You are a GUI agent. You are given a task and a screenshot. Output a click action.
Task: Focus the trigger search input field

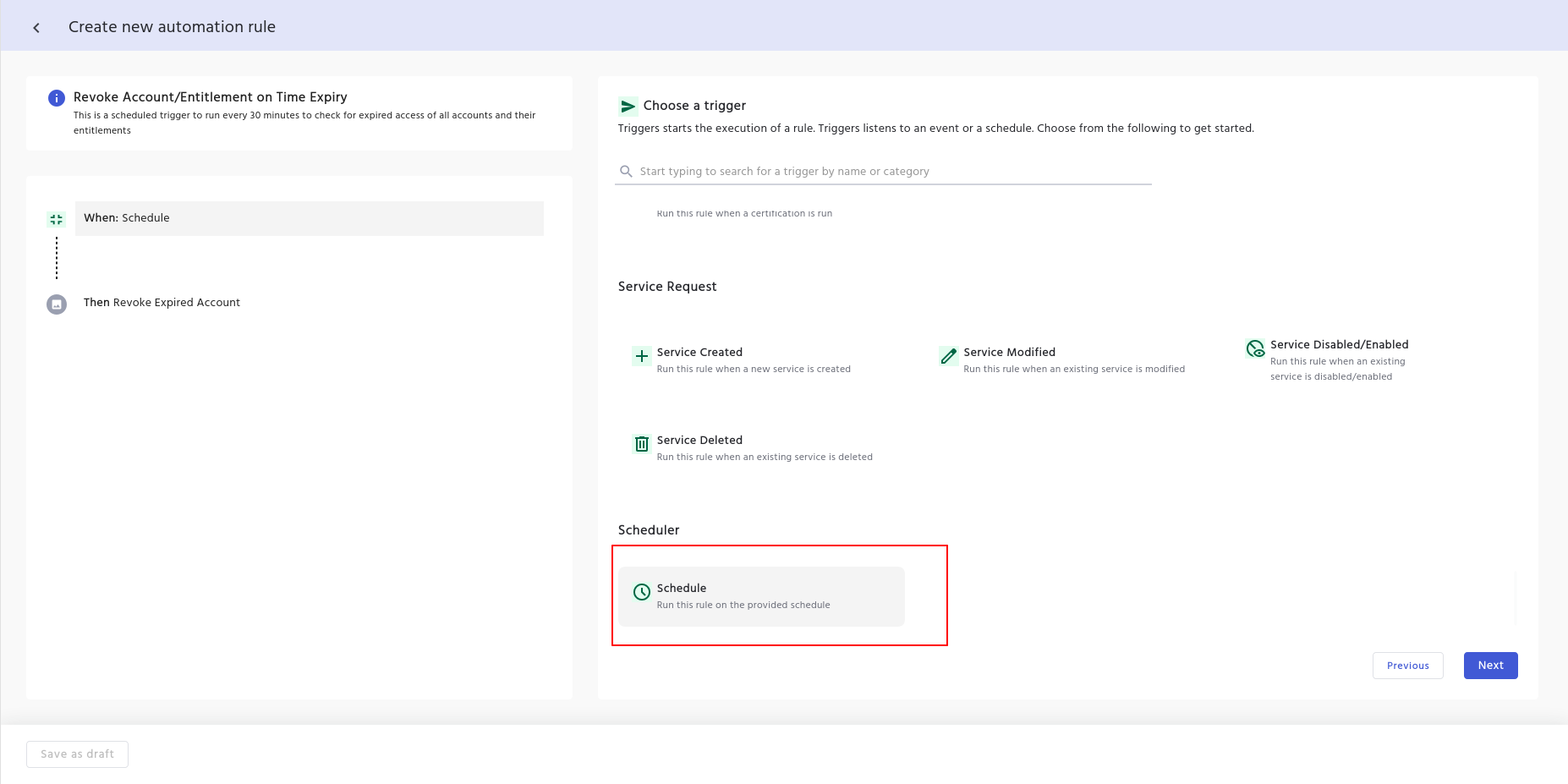click(888, 172)
